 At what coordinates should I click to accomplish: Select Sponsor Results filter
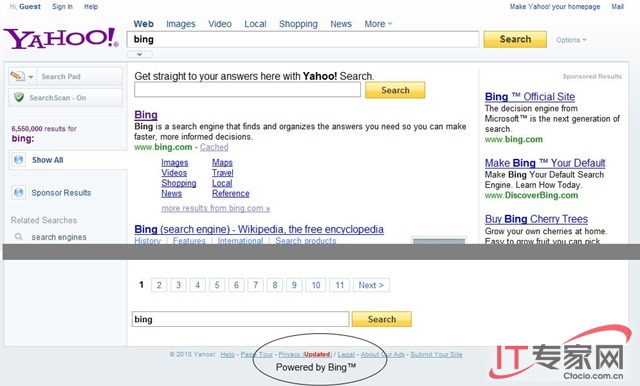click(x=61, y=193)
